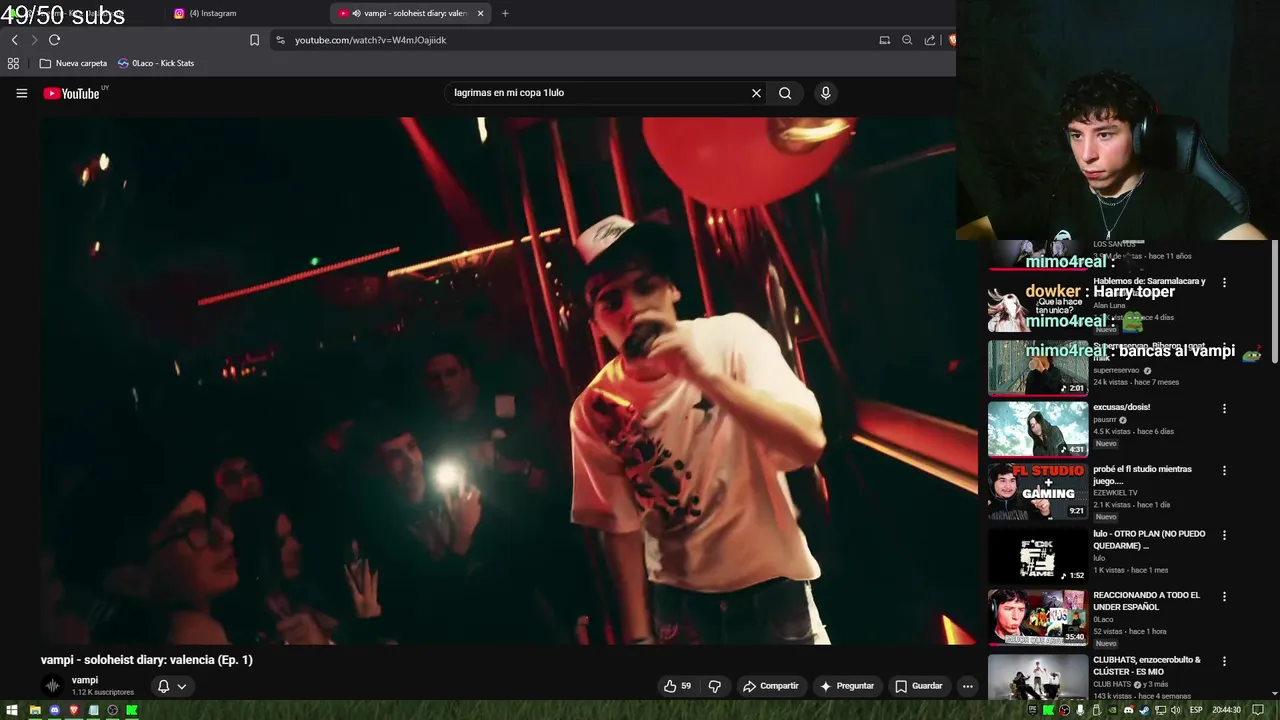1280x720 pixels.
Task: Open options menu for probé el fl studio video
Action: pos(1224,470)
